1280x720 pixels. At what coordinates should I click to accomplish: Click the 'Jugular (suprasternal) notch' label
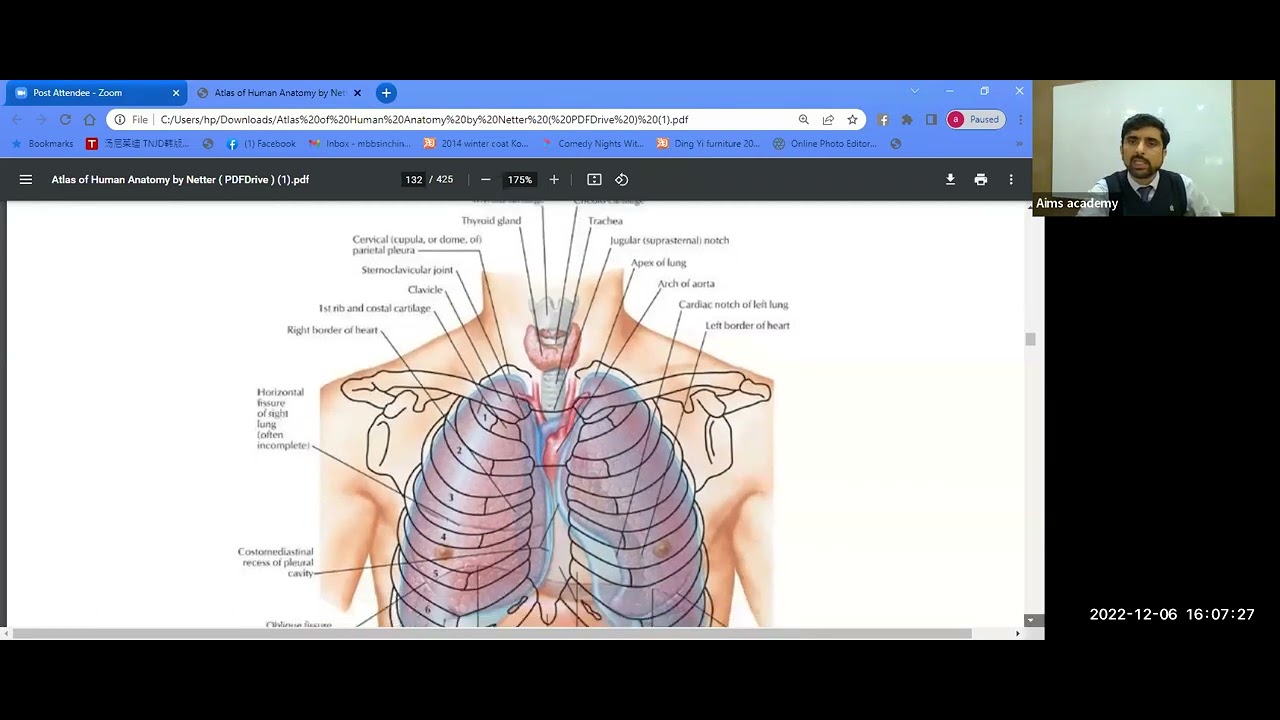click(x=670, y=241)
